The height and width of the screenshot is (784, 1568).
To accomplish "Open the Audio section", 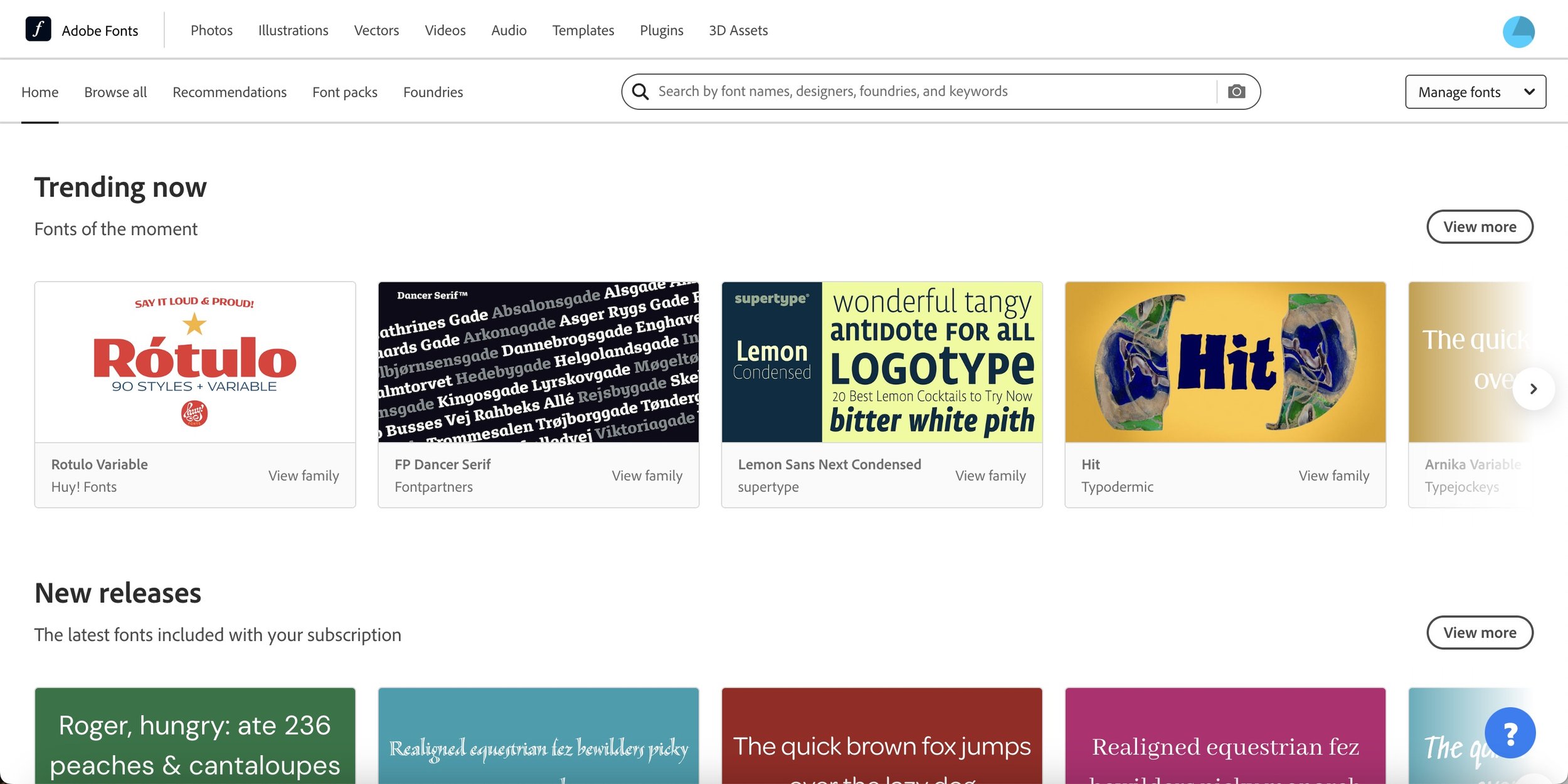I will click(x=509, y=30).
